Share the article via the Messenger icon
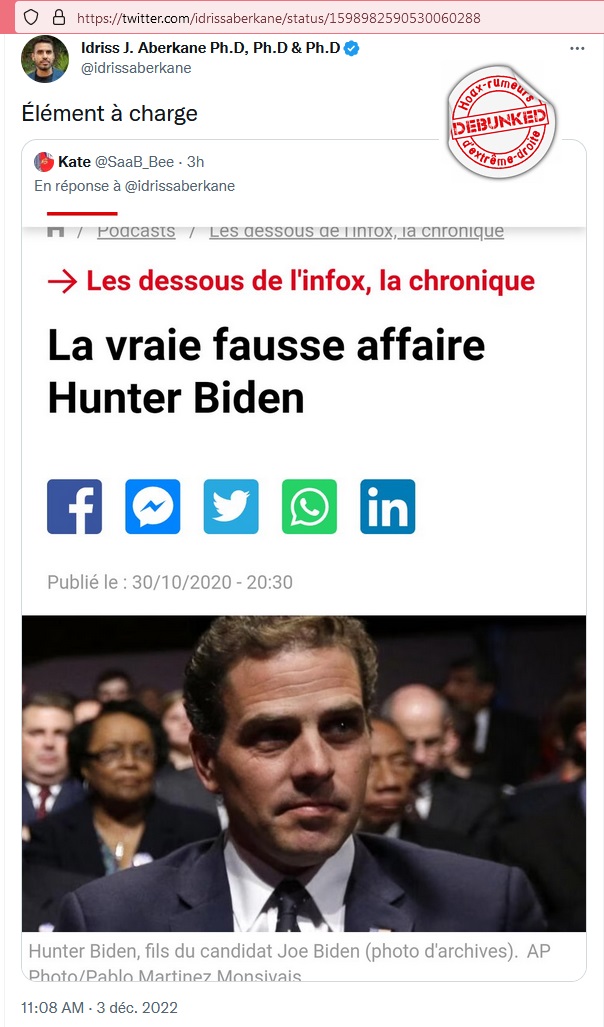 point(153,506)
